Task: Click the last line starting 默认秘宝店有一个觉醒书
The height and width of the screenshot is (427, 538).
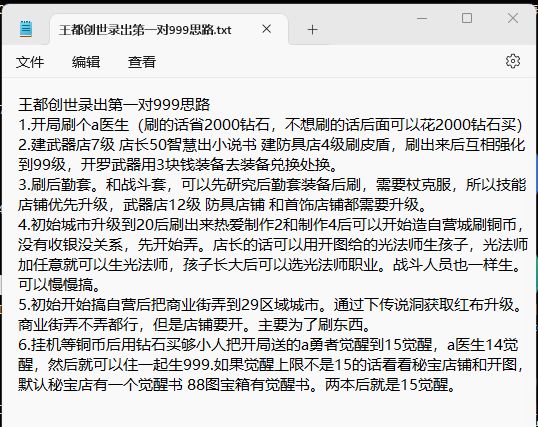Action: 237,385
